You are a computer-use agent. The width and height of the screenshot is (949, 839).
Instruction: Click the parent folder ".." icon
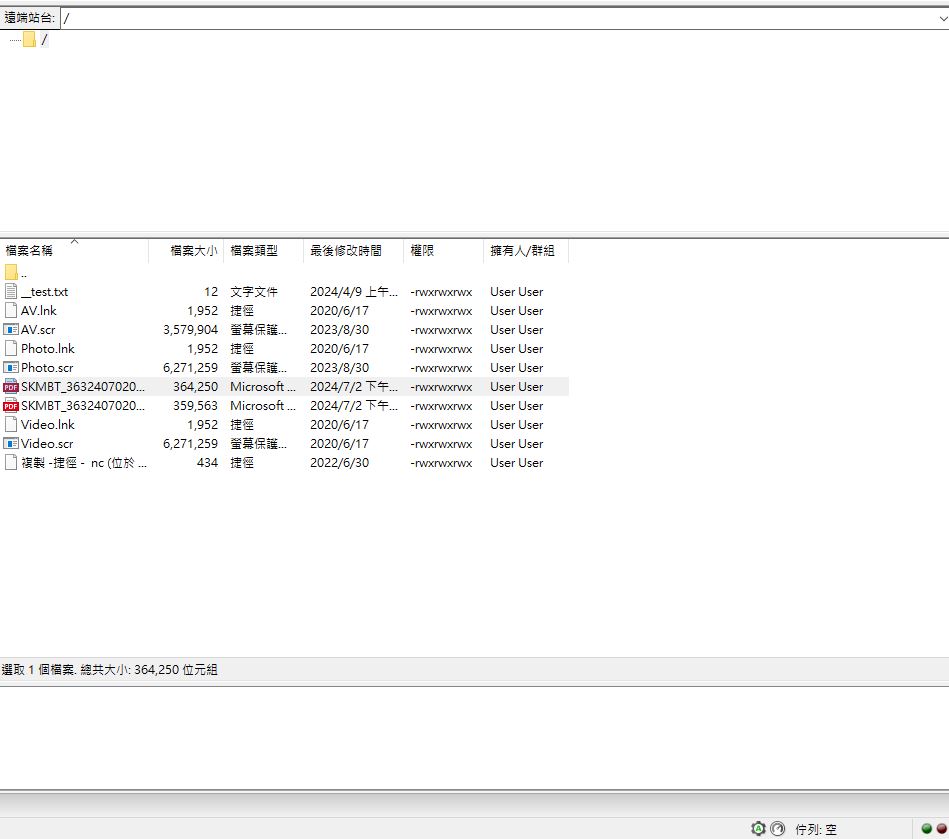(11, 272)
